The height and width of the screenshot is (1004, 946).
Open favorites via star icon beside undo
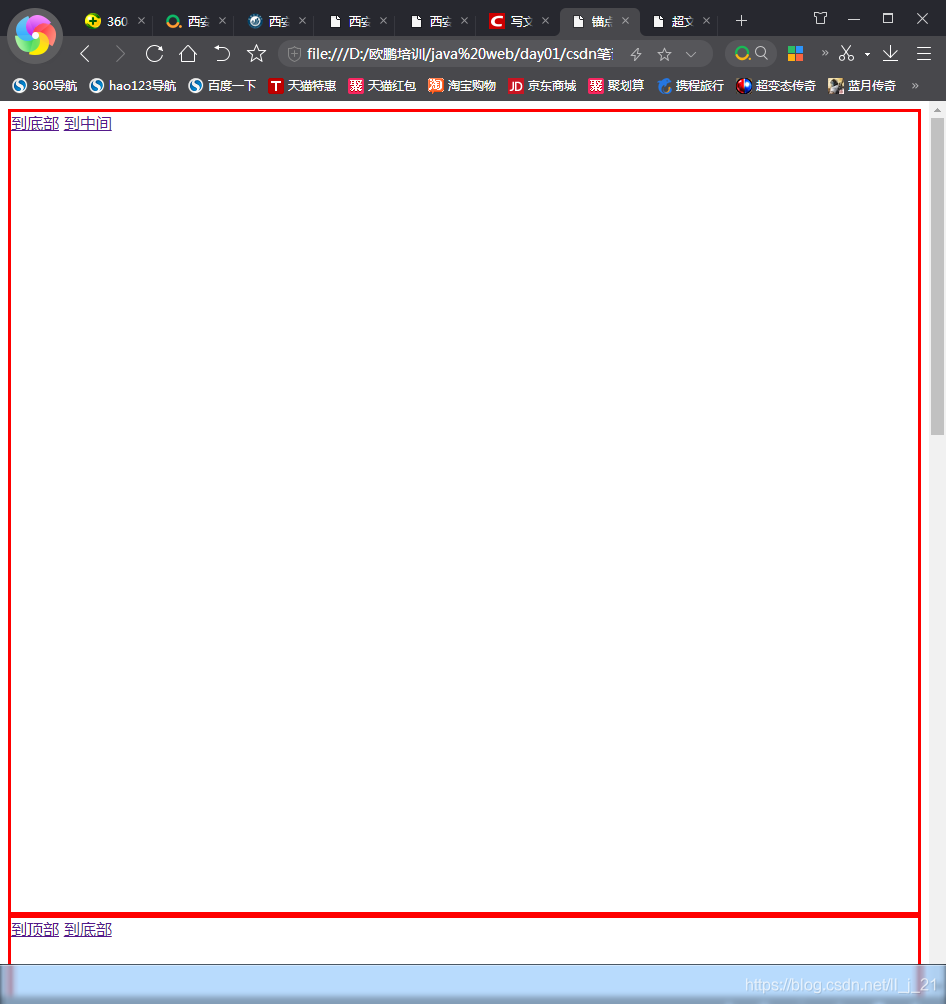click(x=256, y=54)
